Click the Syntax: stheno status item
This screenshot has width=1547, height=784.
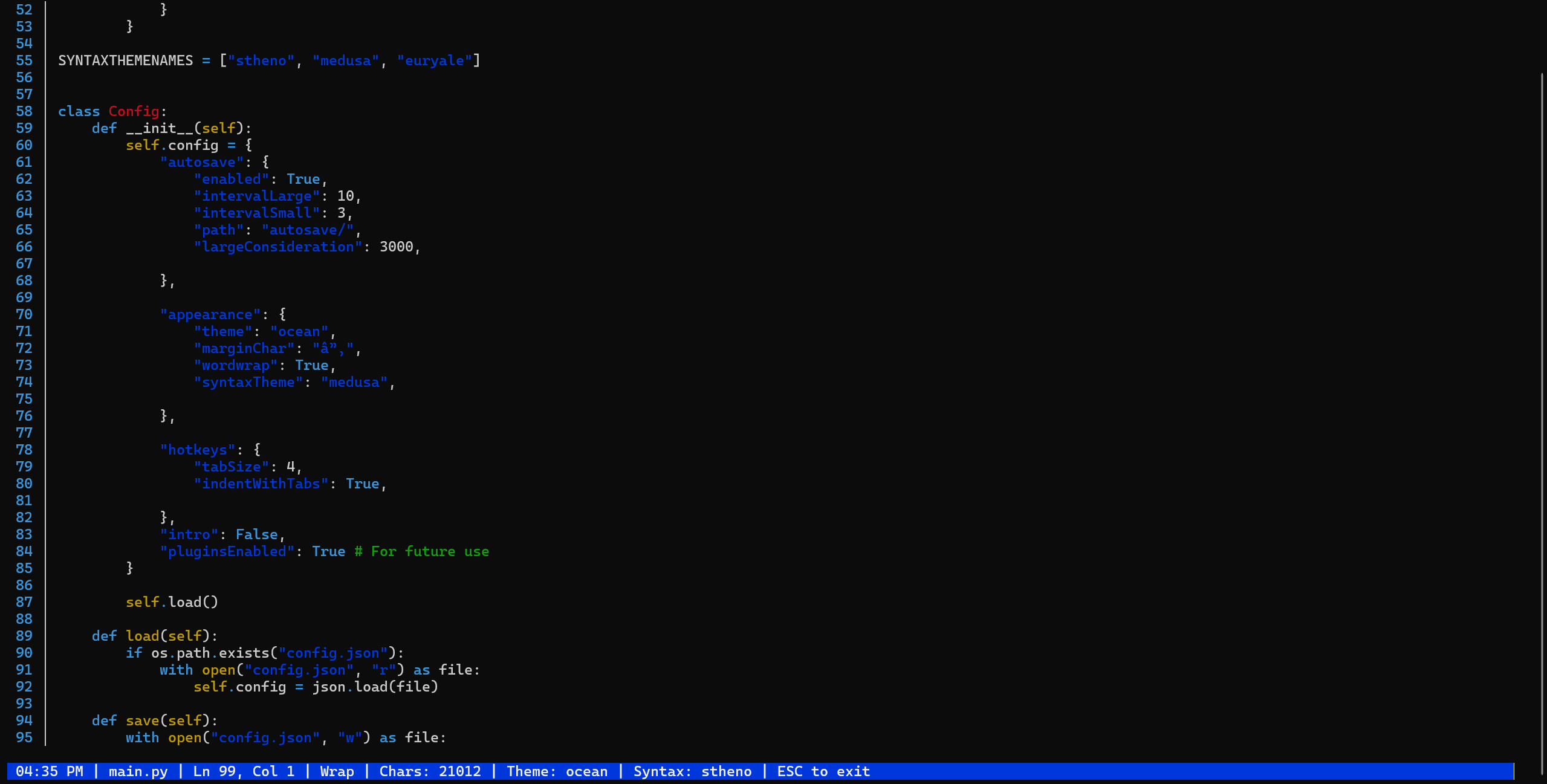[x=692, y=771]
